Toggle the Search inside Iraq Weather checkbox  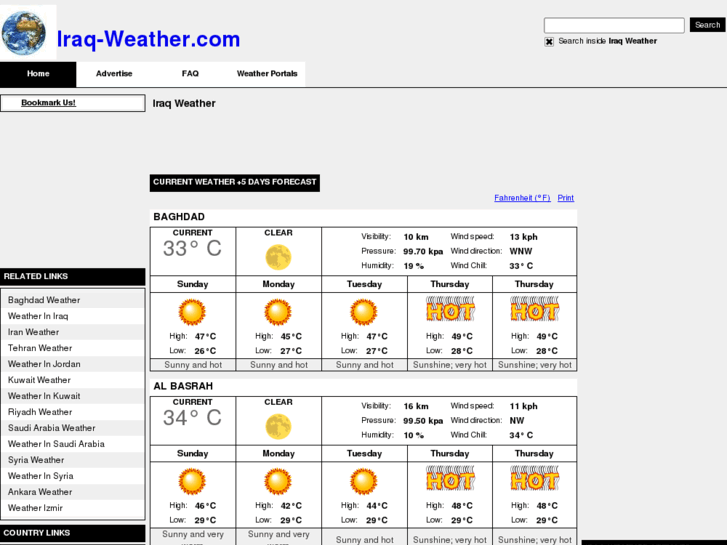pos(549,42)
